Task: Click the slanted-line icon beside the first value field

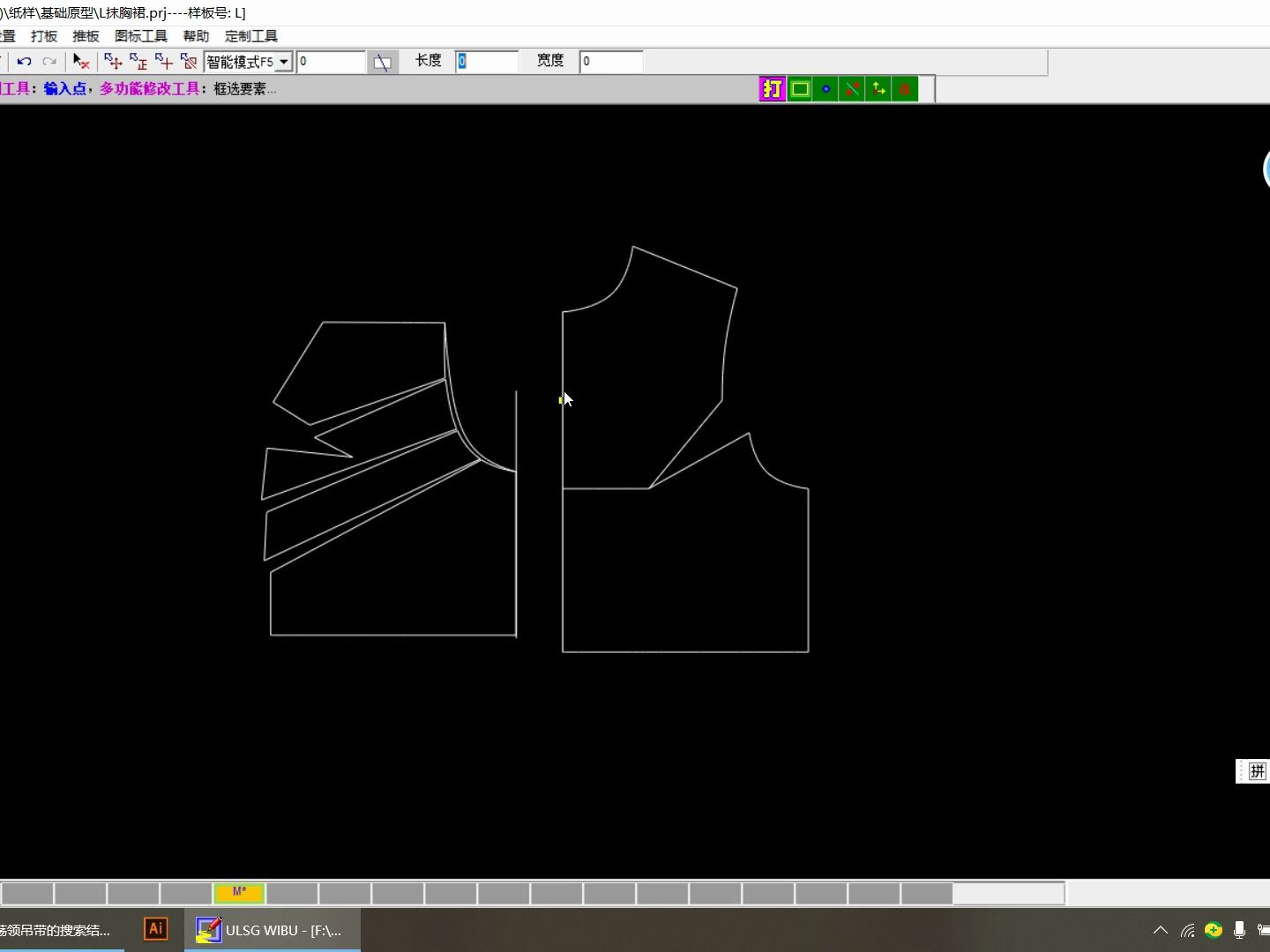Action: (x=382, y=62)
